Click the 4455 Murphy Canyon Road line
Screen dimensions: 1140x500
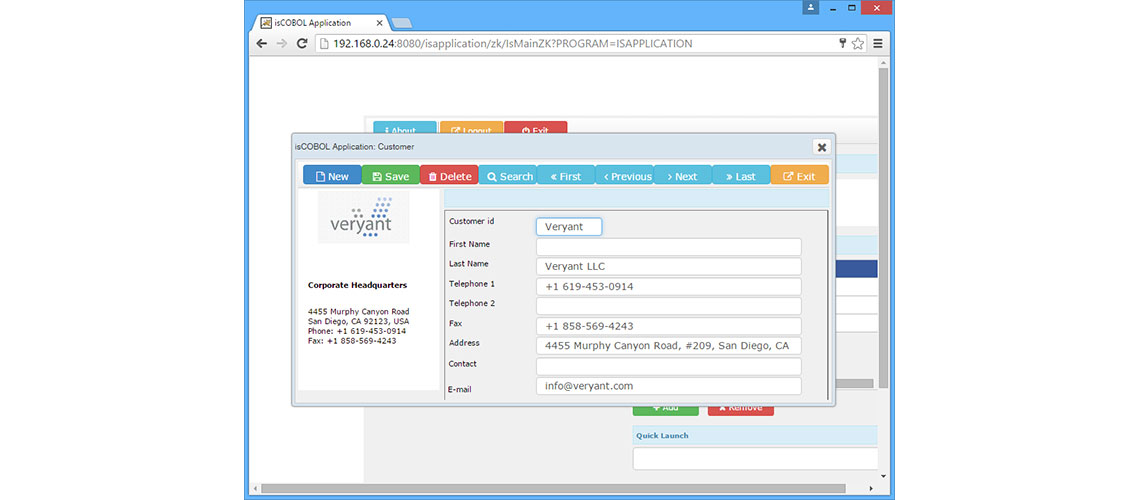pyautogui.click(x=358, y=311)
